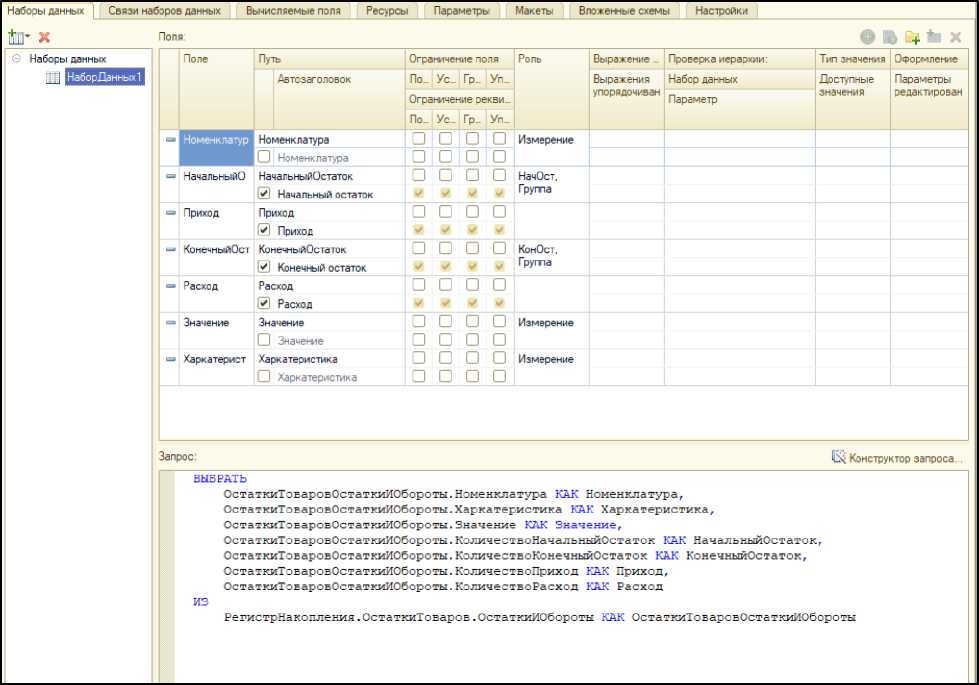Viewport: 979px width, 685px height.
Task: Click the add folder icon above fields
Action: [910, 36]
